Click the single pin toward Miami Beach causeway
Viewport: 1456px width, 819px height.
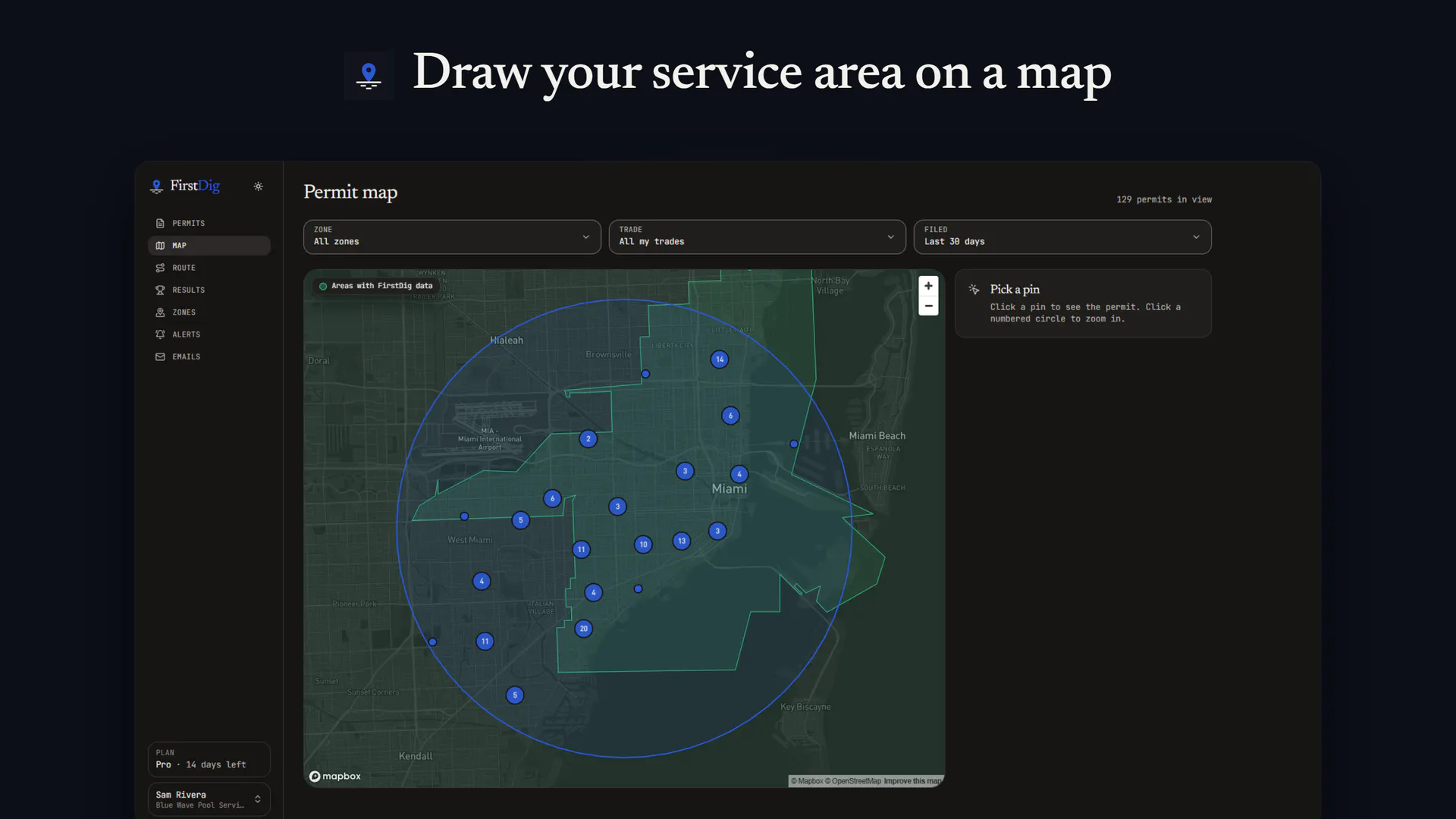coord(794,444)
